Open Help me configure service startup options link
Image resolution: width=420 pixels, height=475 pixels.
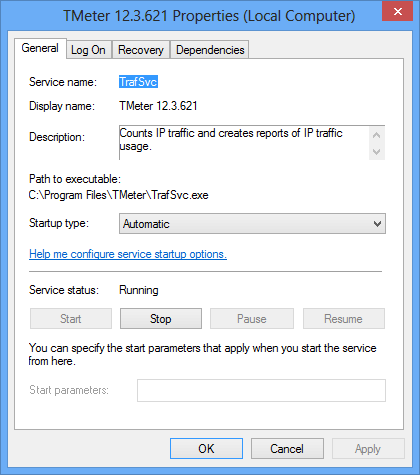[128, 254]
